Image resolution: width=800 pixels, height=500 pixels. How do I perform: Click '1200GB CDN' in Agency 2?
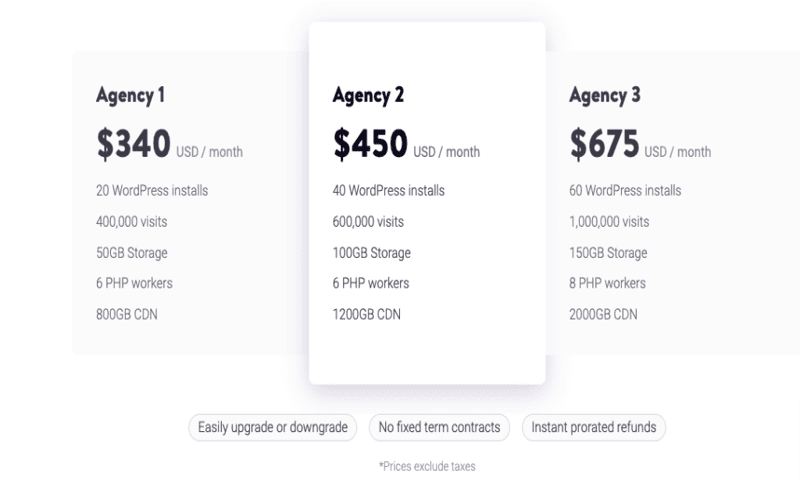pyautogui.click(x=367, y=314)
